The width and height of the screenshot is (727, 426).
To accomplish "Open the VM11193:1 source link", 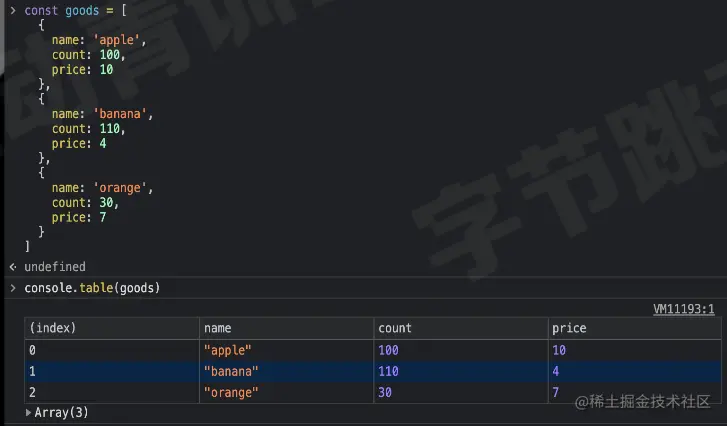I will (x=683, y=309).
